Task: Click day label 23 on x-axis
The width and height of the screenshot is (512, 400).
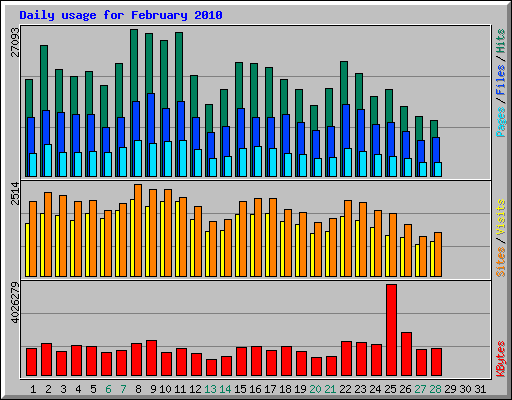Action: [x=360, y=389]
